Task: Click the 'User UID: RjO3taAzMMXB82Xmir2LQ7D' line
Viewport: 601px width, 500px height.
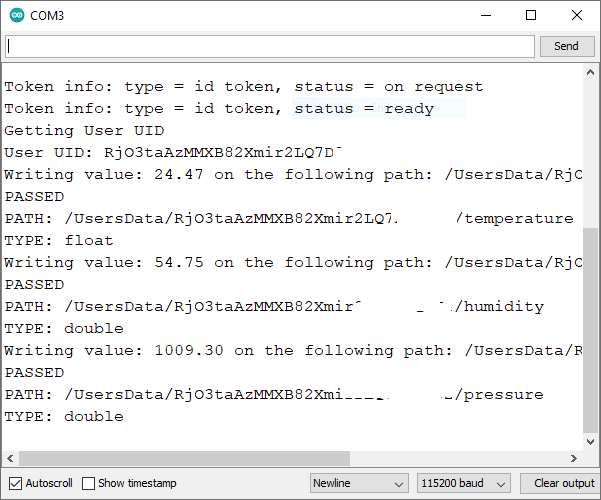Action: pos(172,153)
